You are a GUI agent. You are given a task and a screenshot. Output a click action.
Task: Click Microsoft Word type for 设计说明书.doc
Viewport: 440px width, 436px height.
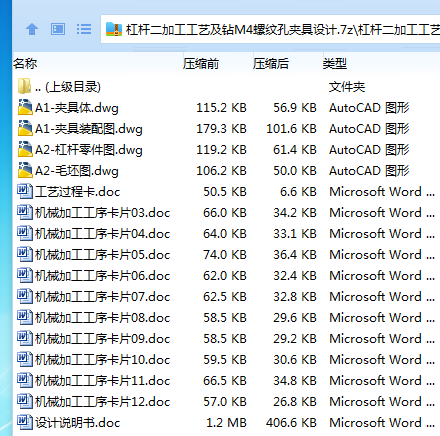pos(382,423)
